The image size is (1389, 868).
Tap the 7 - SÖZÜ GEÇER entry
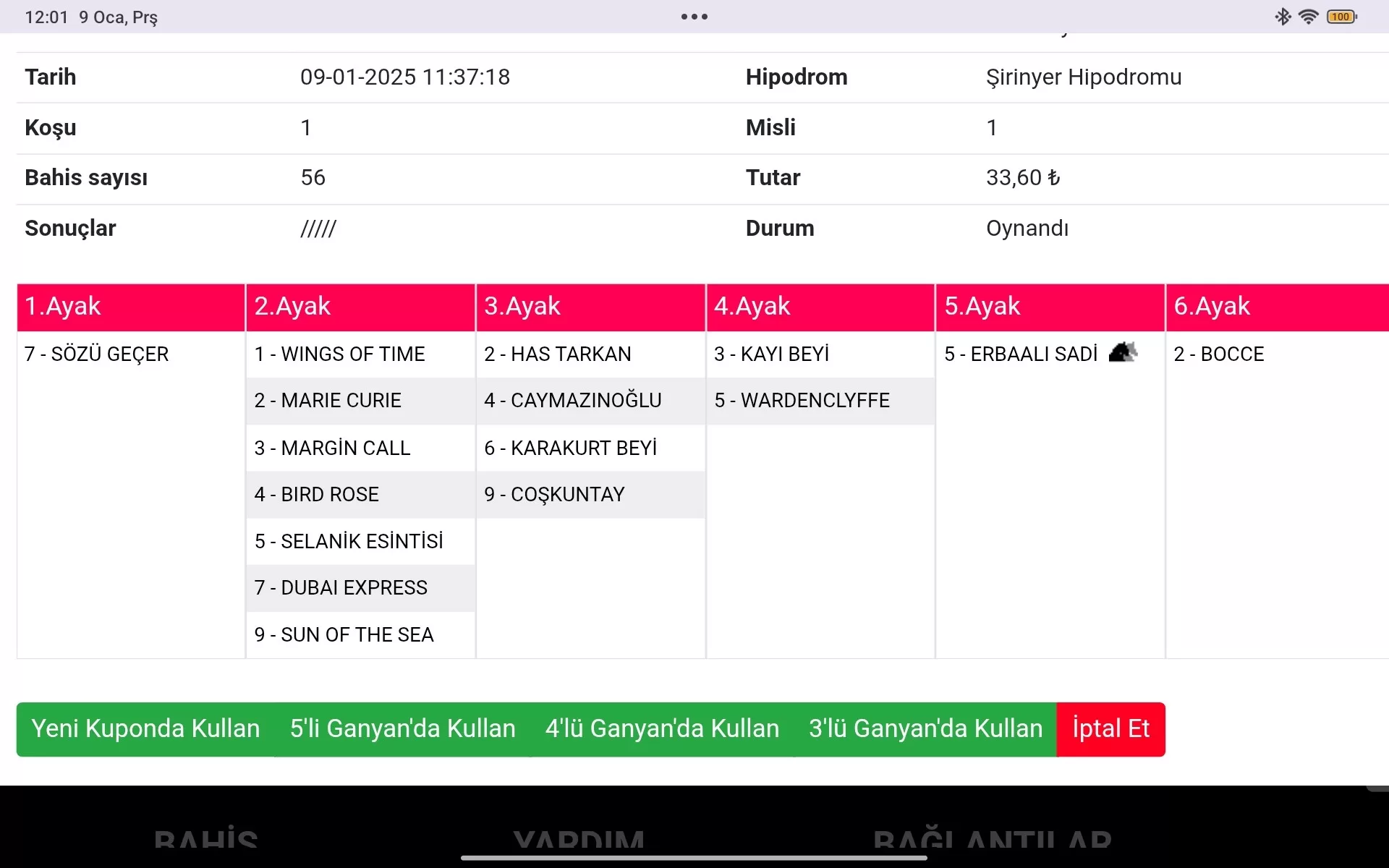tap(97, 354)
